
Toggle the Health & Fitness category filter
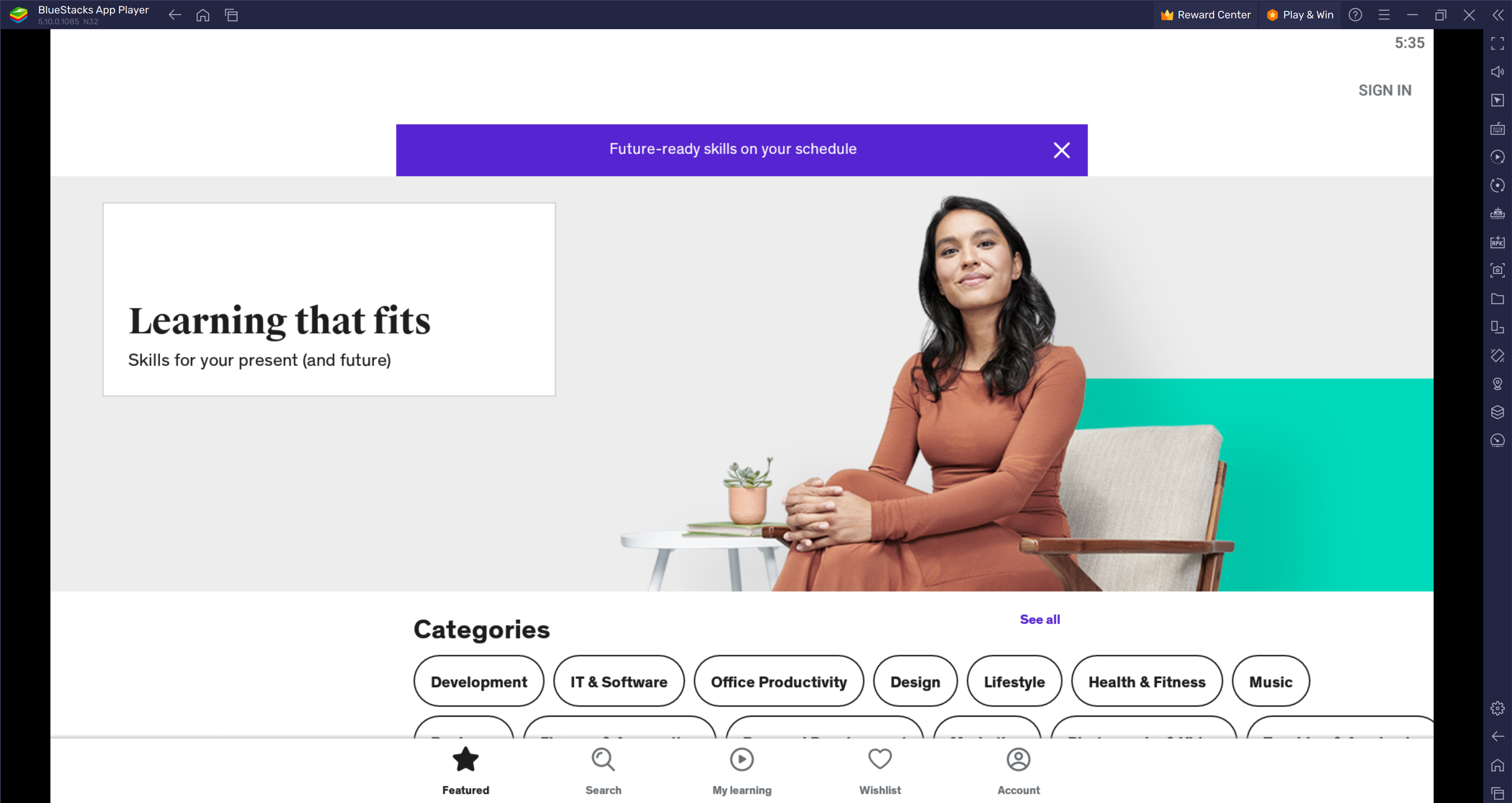tap(1146, 681)
